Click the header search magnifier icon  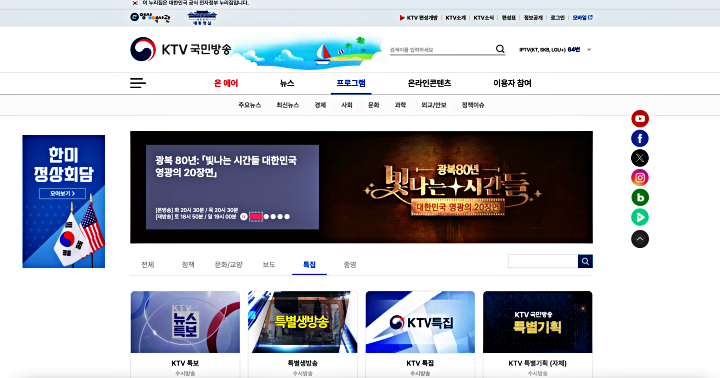coord(500,49)
